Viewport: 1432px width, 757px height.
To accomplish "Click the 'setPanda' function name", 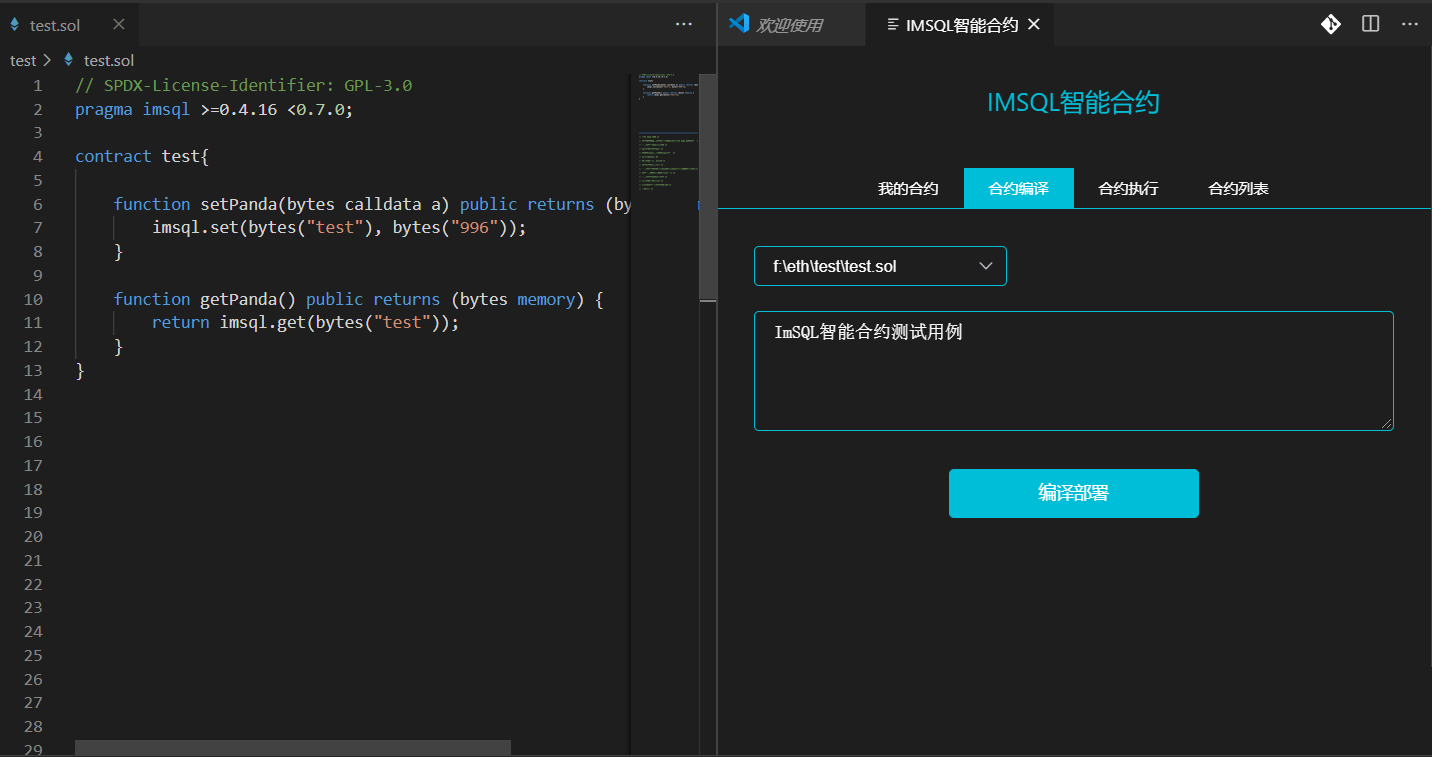I will coord(239,204).
